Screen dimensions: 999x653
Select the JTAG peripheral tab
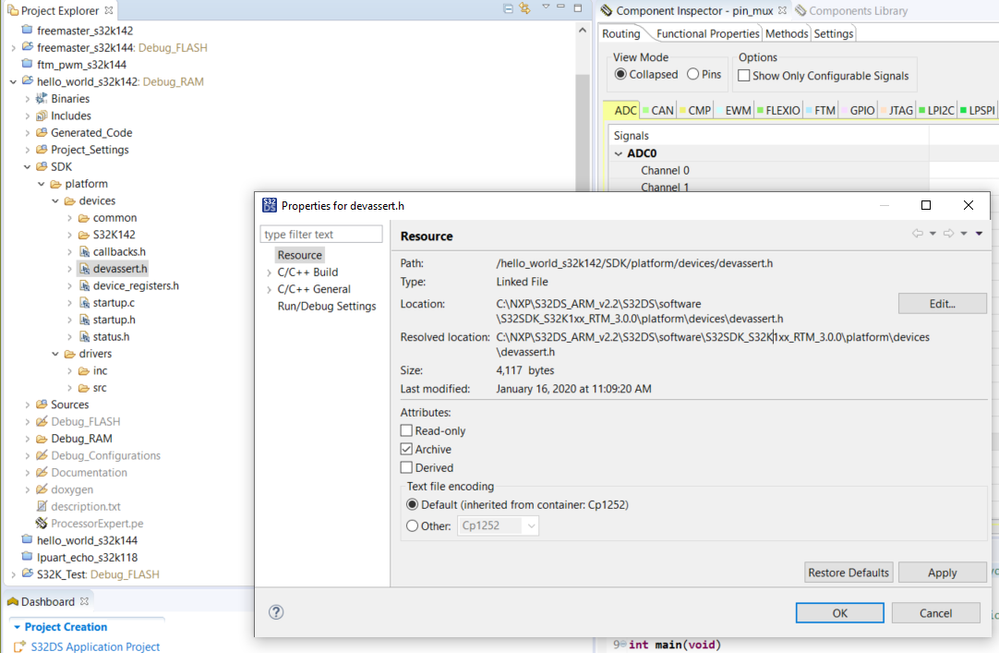897,110
